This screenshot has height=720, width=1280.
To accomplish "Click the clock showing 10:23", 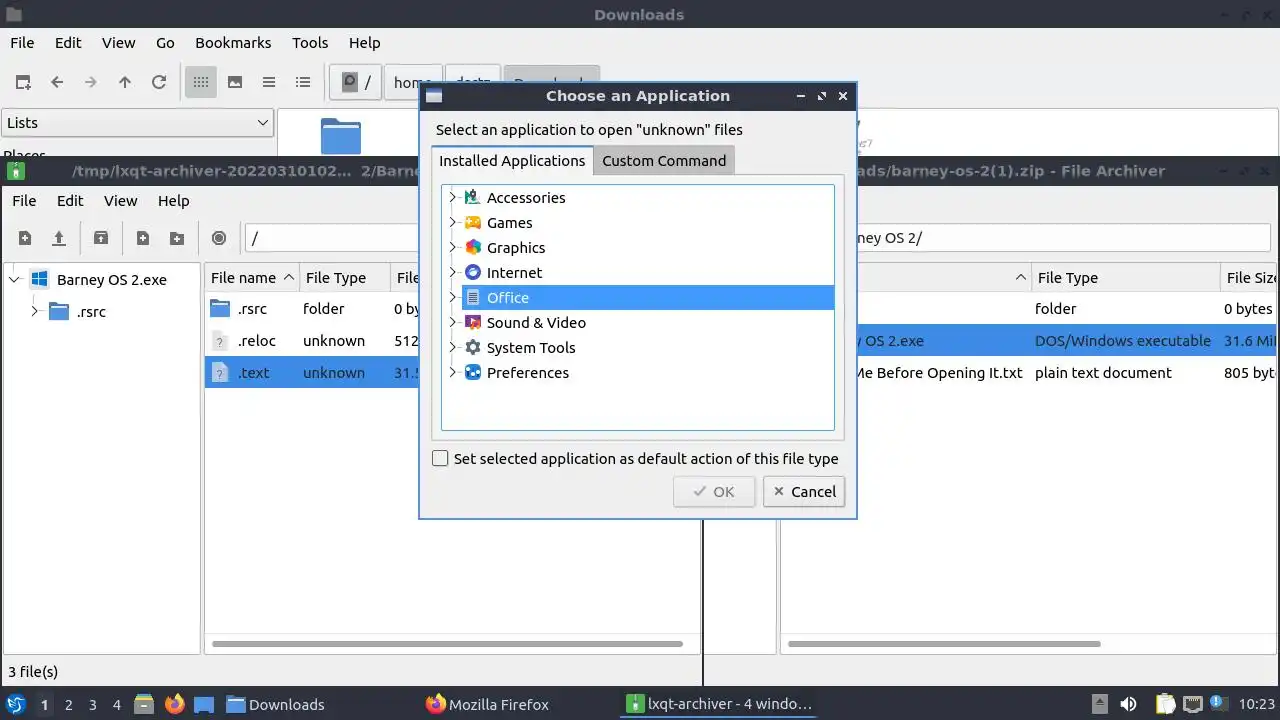I will click(1258, 704).
